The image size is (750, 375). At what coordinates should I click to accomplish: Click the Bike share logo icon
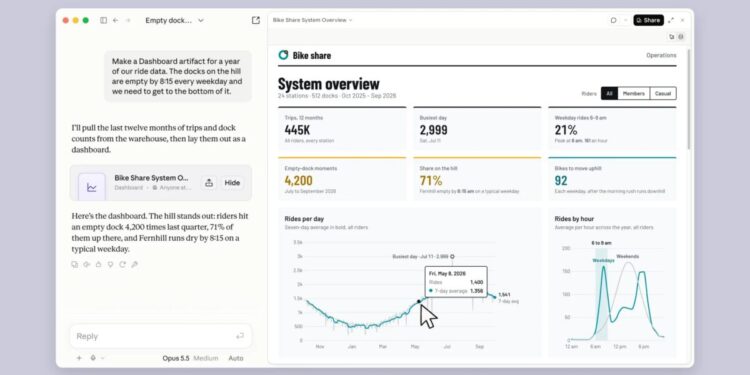click(x=283, y=55)
